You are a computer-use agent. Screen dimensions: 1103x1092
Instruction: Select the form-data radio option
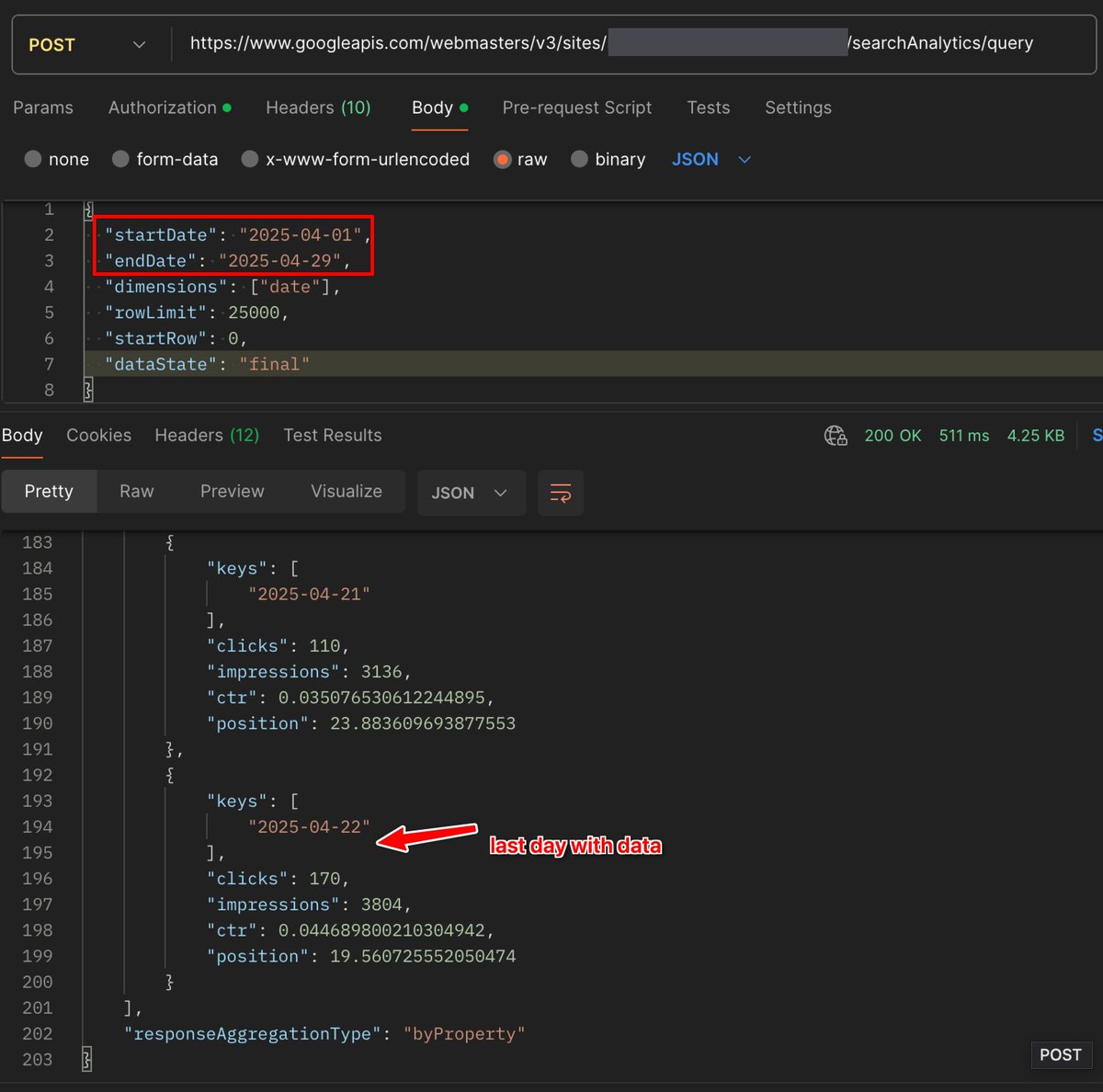[x=165, y=159]
